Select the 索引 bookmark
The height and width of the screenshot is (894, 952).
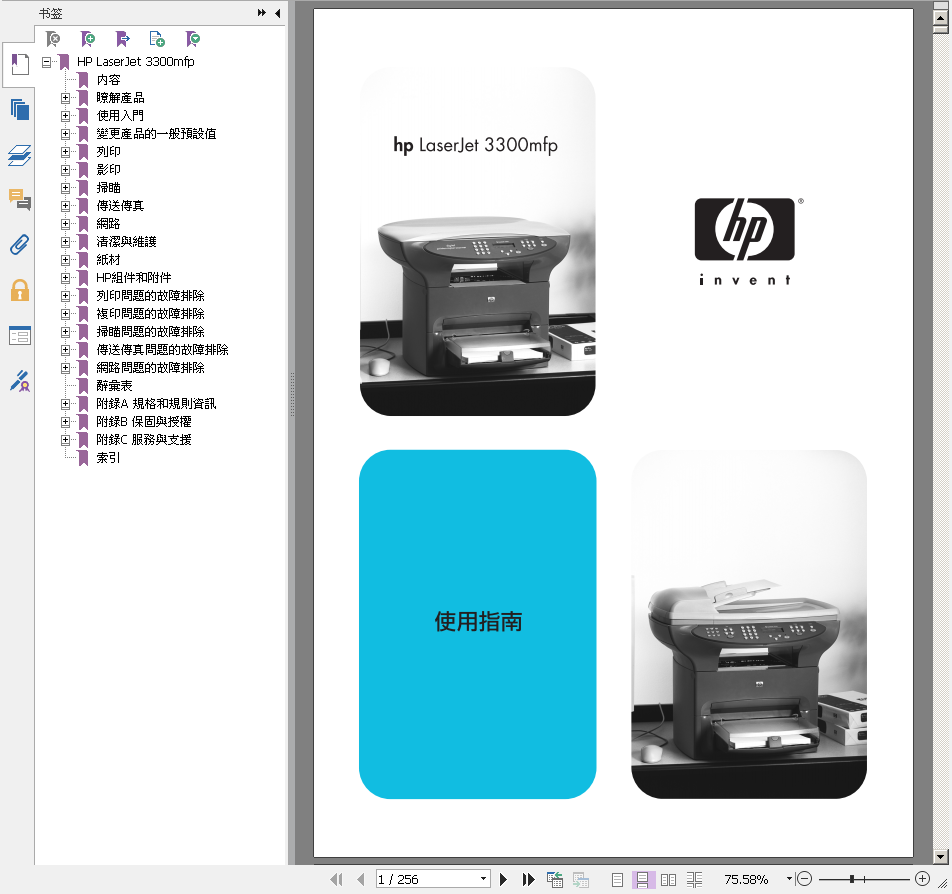tap(108, 458)
